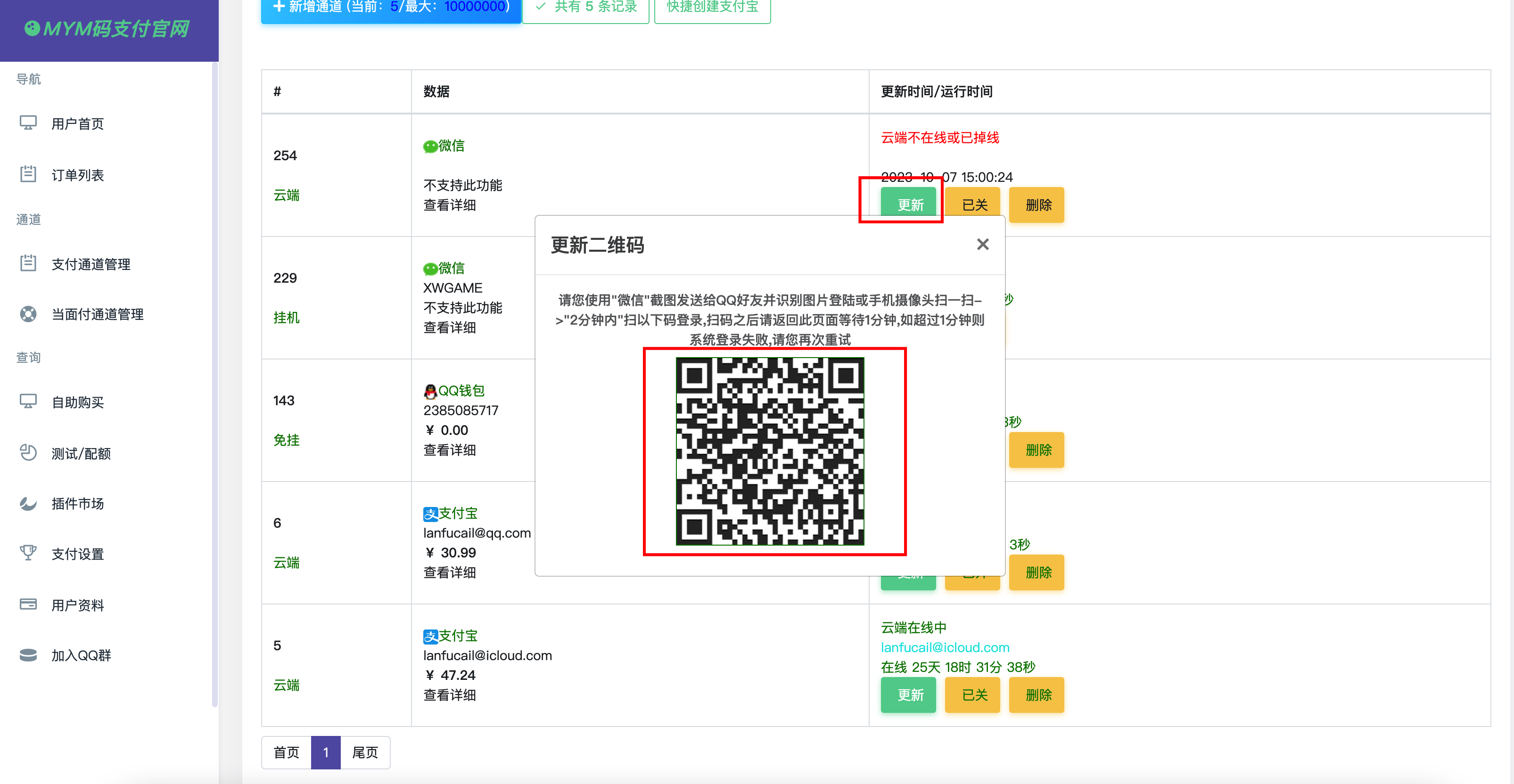Click the MYM码支付官网 logo
Viewport: 1514px width, 784px height.
pyautogui.click(x=107, y=28)
